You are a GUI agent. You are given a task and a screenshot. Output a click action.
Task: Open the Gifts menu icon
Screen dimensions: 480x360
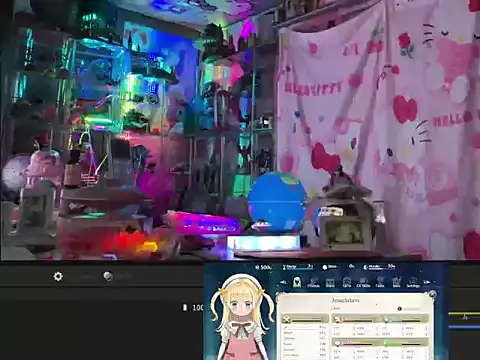[347, 283]
